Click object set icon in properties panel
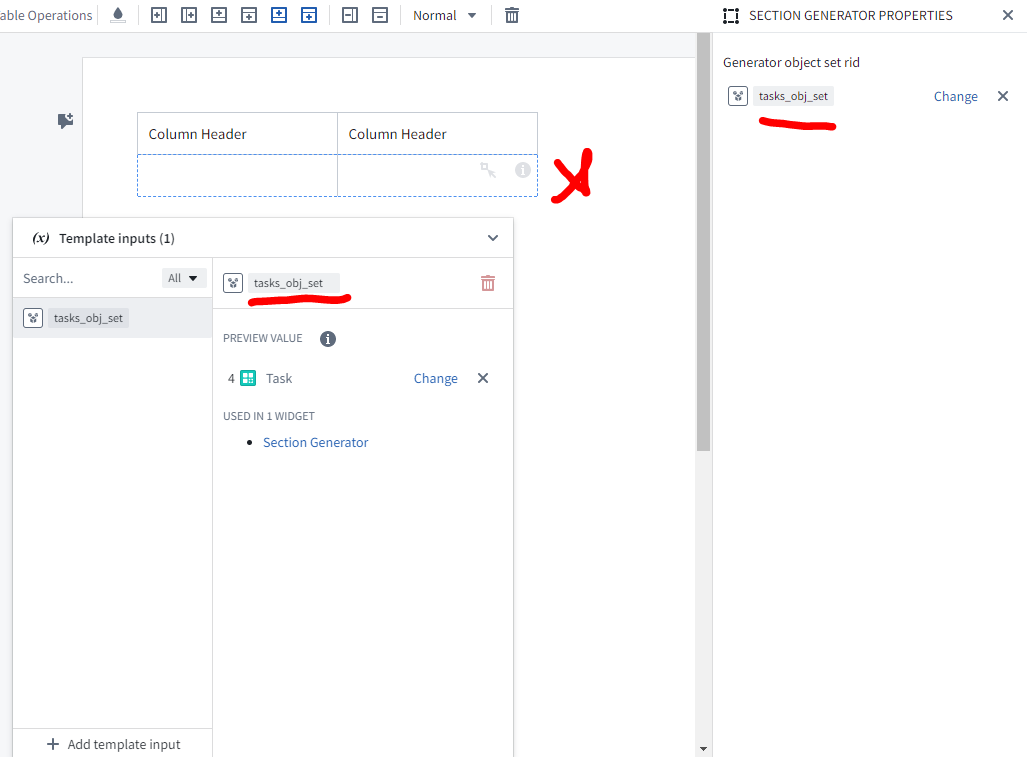This screenshot has width=1027, height=757. tap(738, 96)
